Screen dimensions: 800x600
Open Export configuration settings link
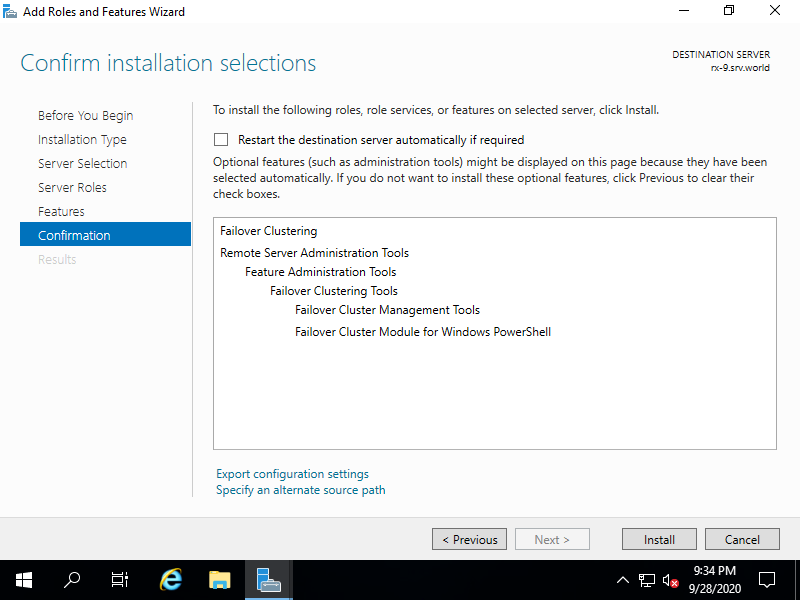coord(292,474)
